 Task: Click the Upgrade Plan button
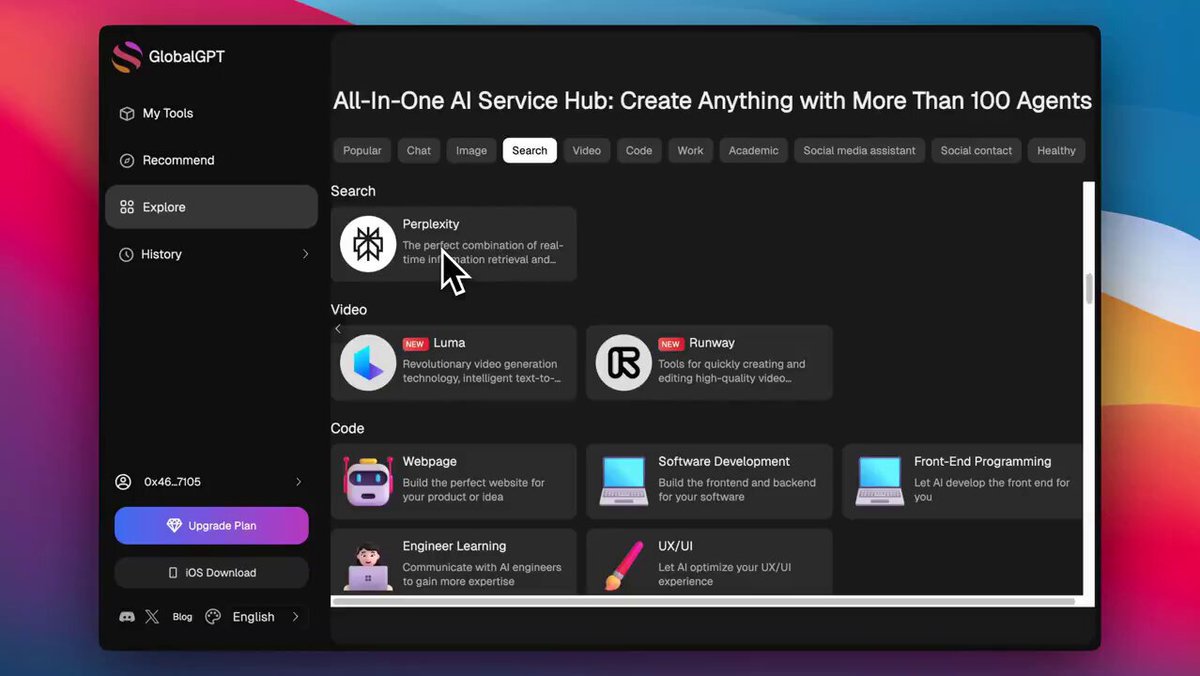(212, 526)
